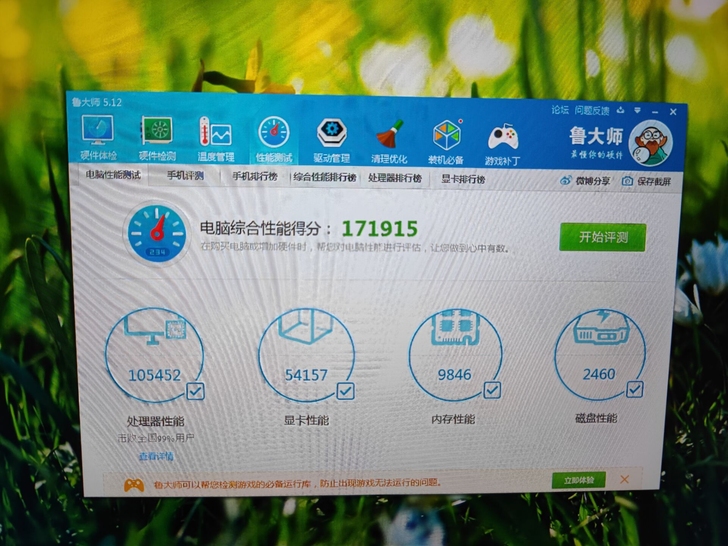Open 清理优化 cleanup broom icon
The width and height of the screenshot is (728, 546).
pos(389,142)
